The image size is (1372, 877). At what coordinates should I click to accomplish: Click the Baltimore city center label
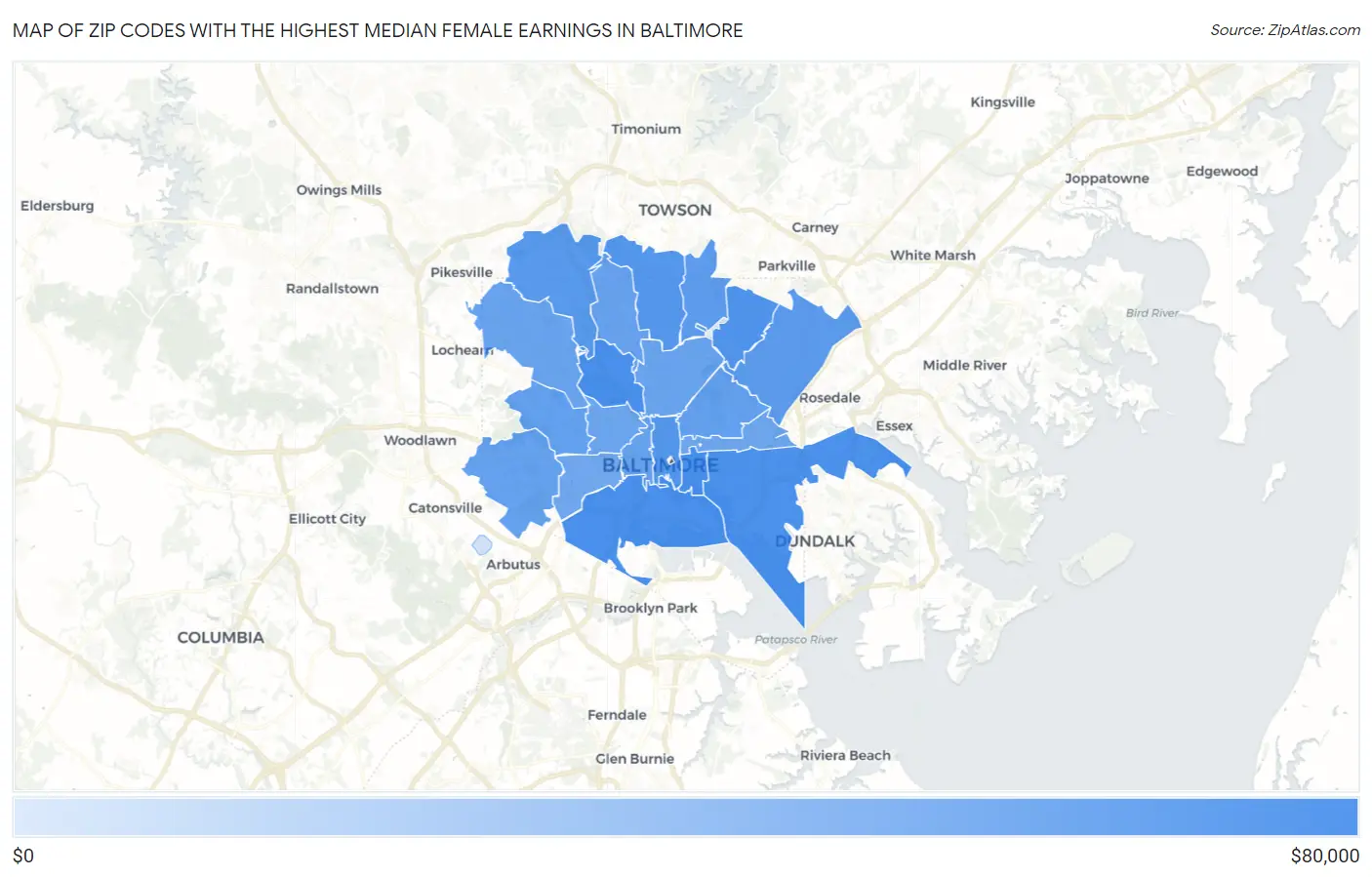[x=660, y=465]
